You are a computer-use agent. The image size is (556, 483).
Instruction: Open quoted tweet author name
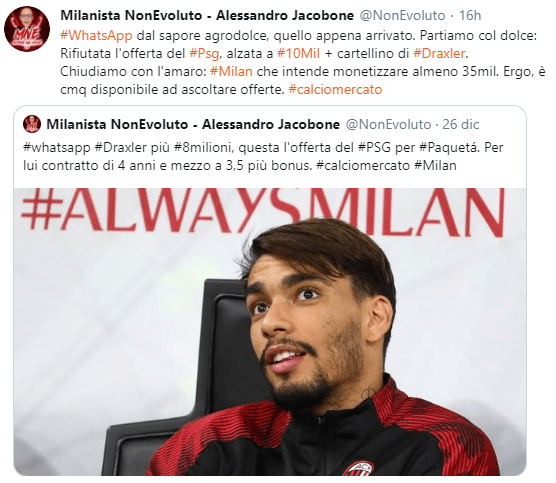(193, 124)
